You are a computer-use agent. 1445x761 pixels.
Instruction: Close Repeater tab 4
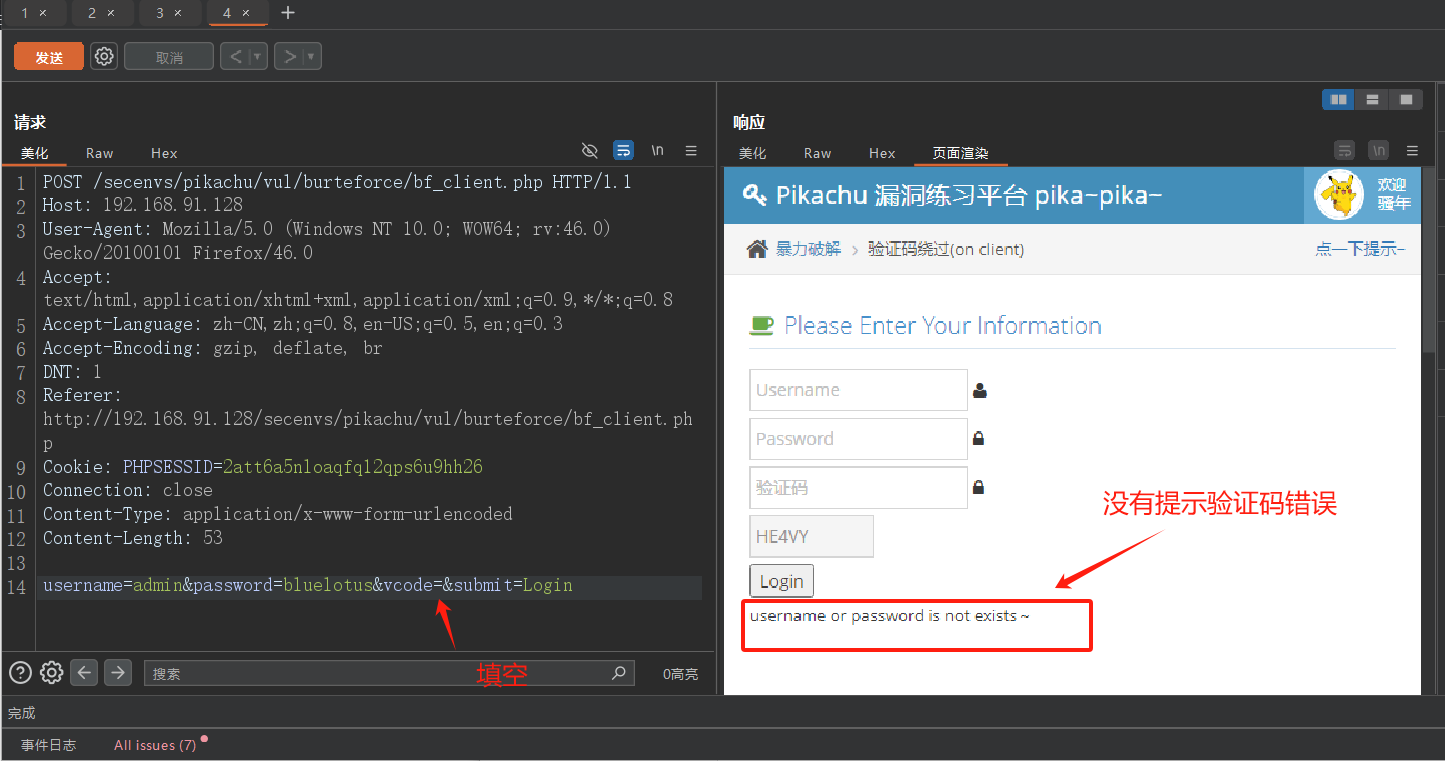point(246,13)
